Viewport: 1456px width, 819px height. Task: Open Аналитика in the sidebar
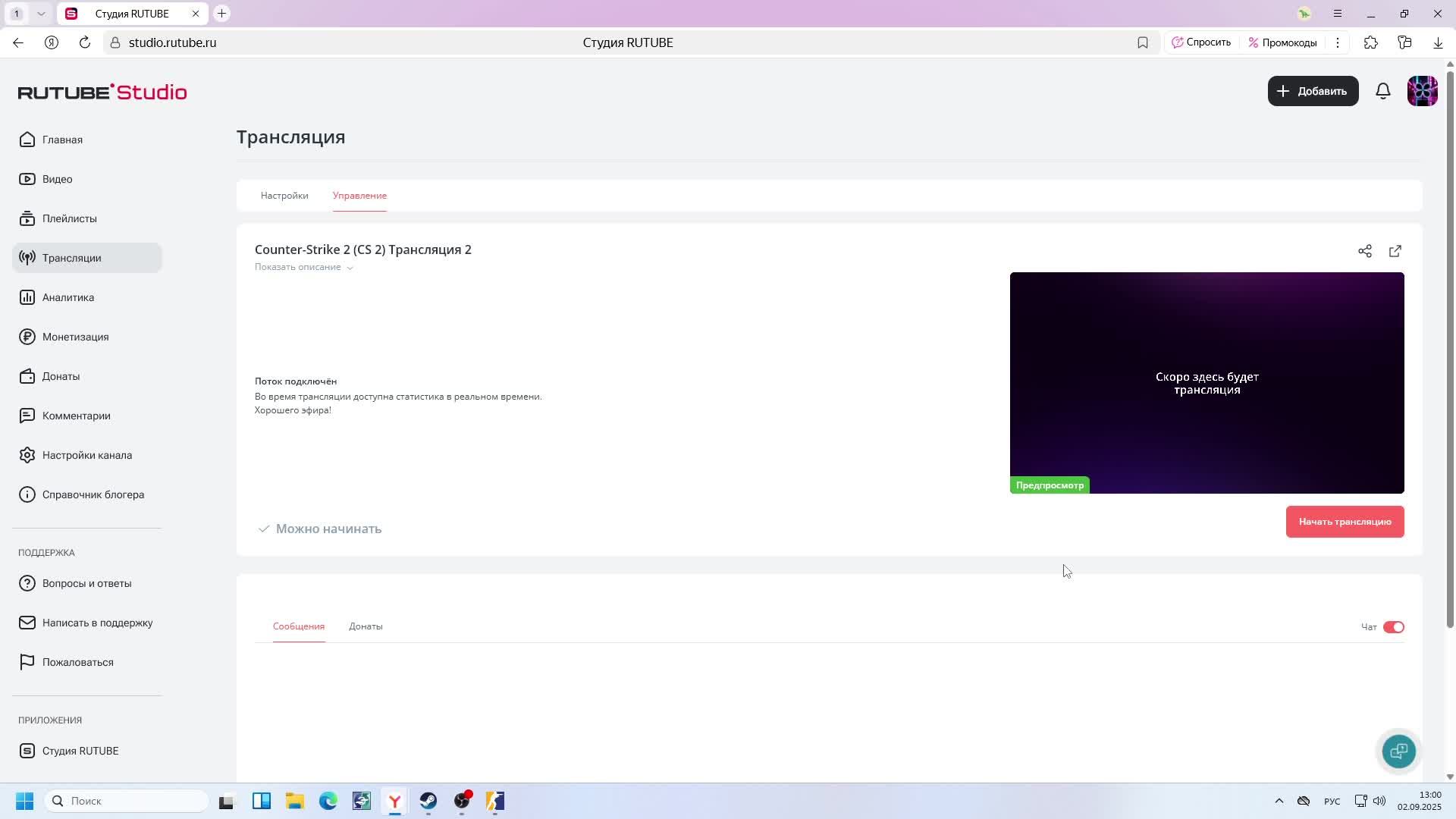pos(68,297)
